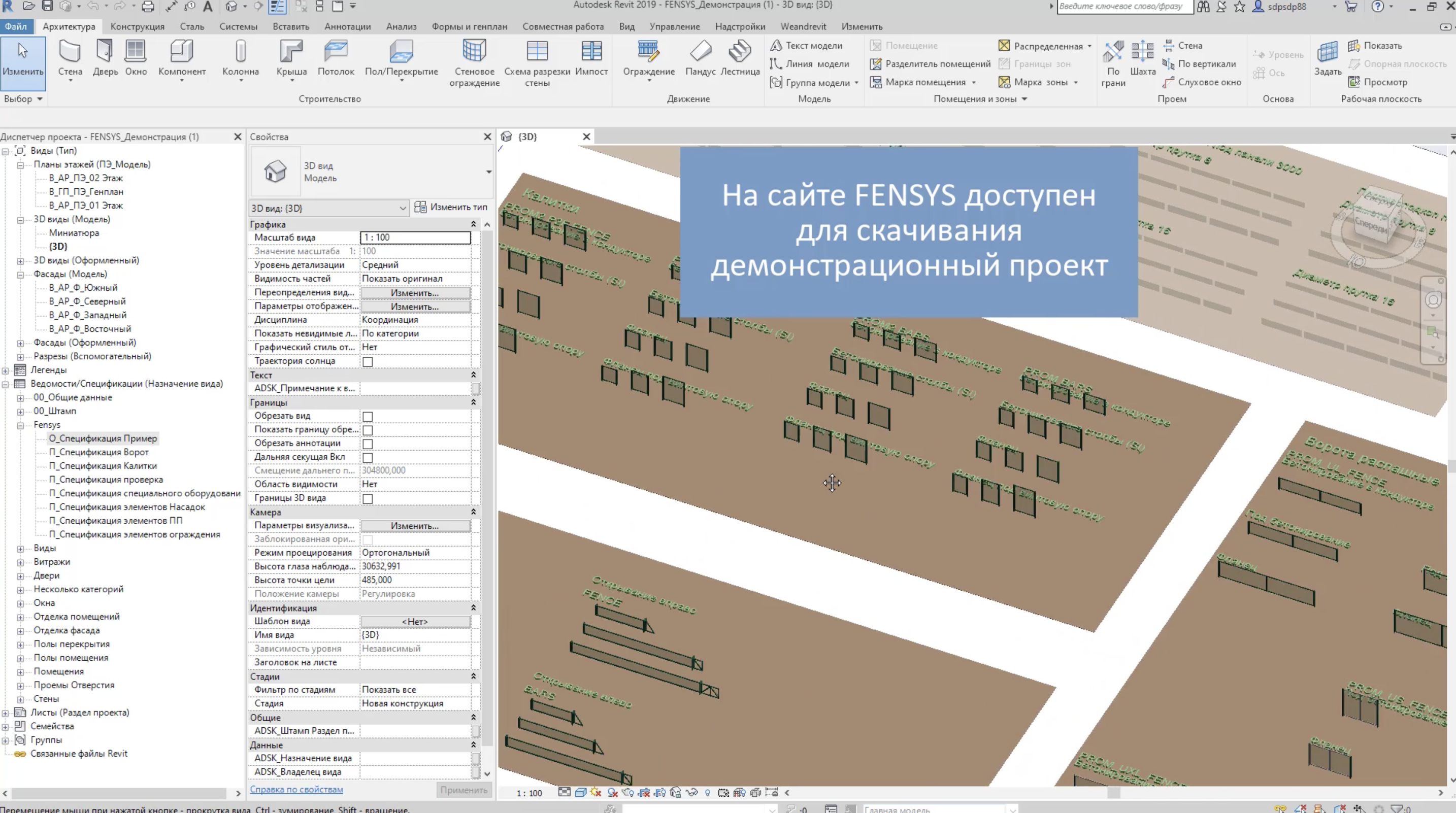Click the ViewCube in the 3D view
Image resolution: width=1456 pixels, height=813 pixels.
pyautogui.click(x=1377, y=219)
